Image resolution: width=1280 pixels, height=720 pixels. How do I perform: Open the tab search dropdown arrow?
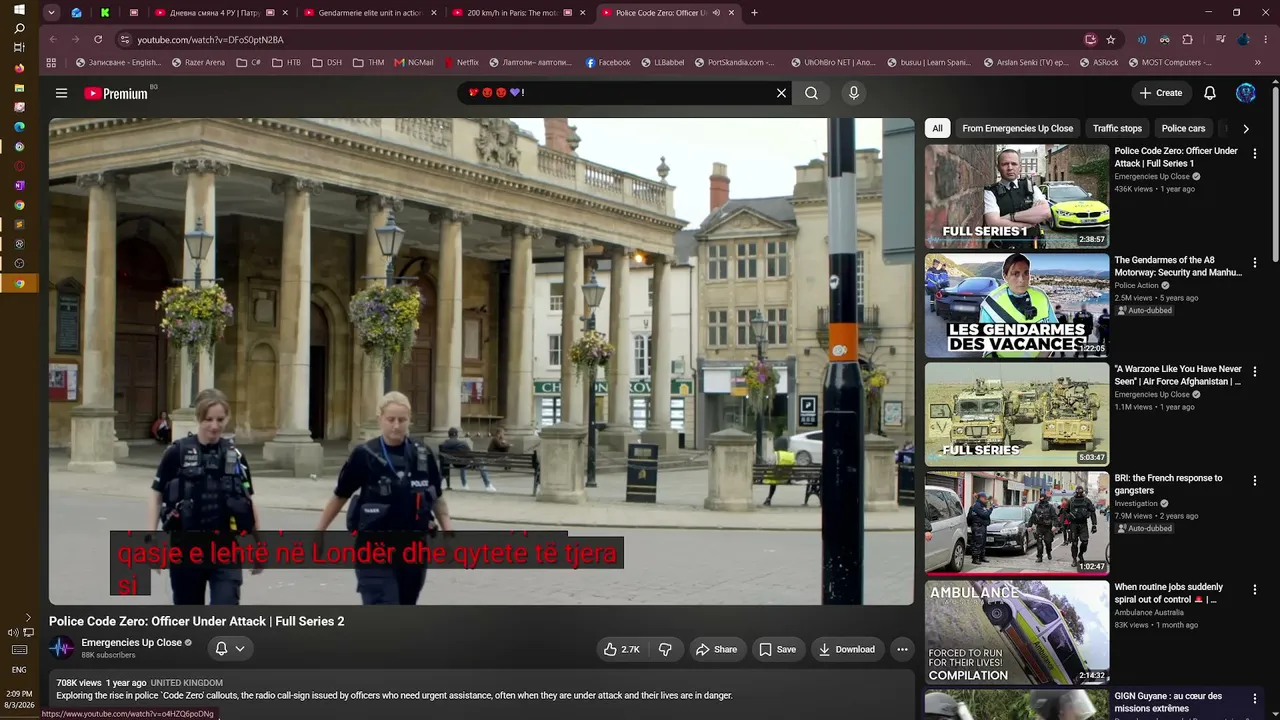point(51,13)
